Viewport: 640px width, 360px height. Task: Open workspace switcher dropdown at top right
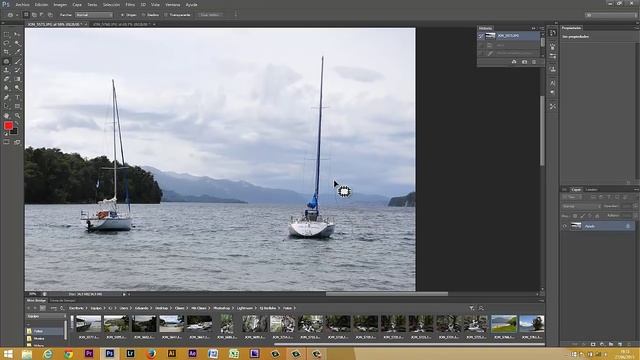(611, 15)
